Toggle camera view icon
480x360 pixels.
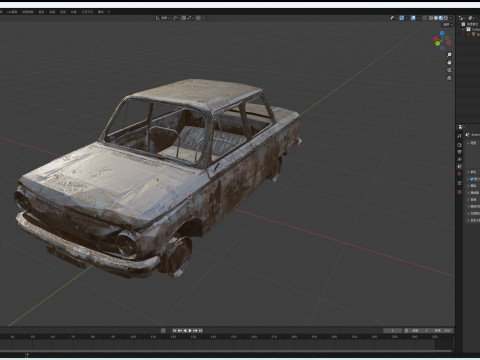pyautogui.click(x=449, y=70)
